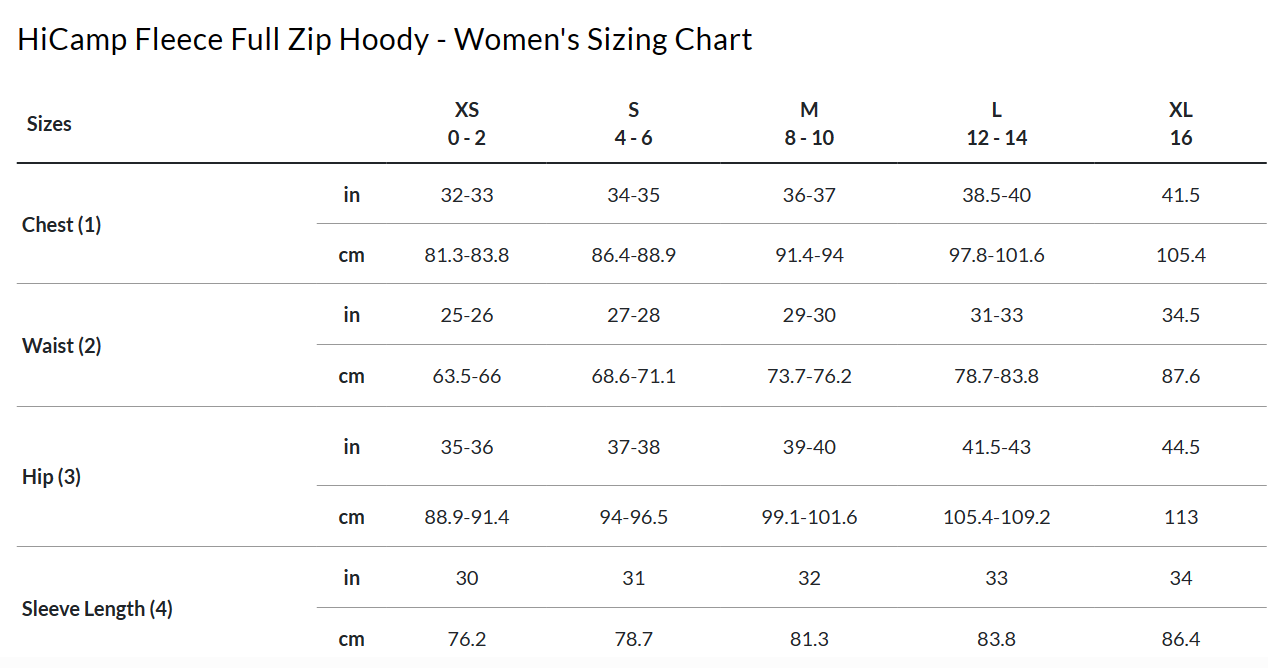Click the 27-28 waist inches cell
The height and width of the screenshot is (668, 1268).
[633, 315]
